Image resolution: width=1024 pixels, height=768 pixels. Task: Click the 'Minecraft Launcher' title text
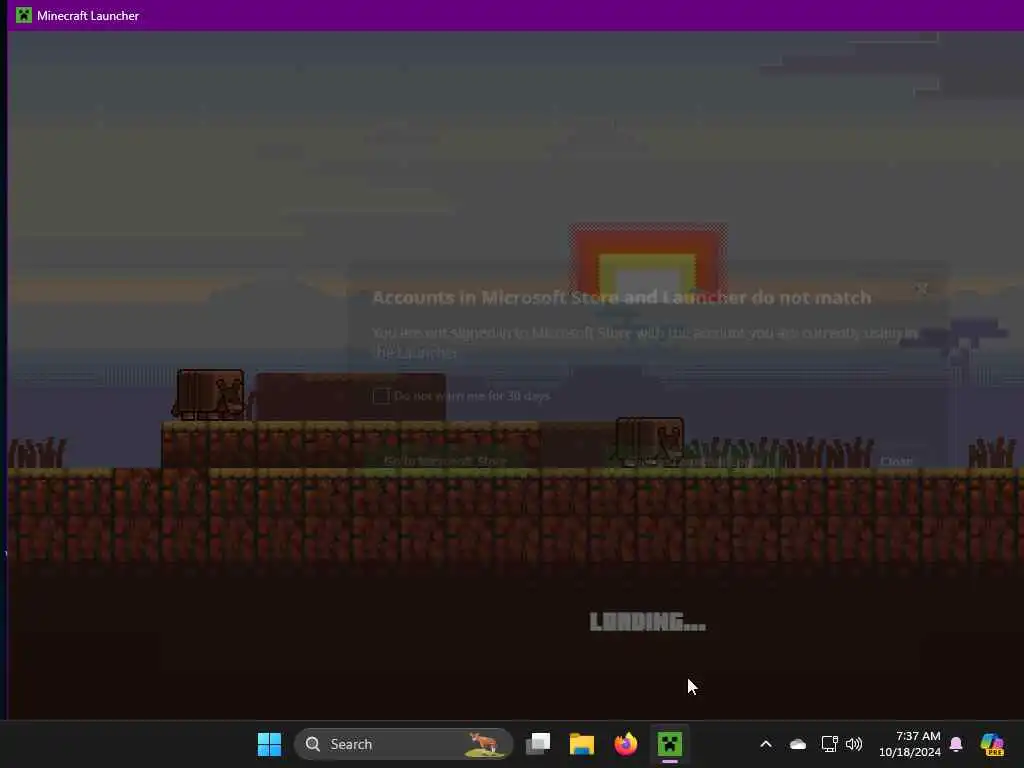coord(88,16)
